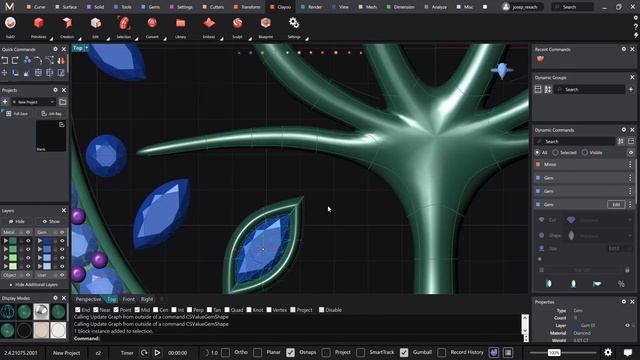Switch to the Front viewport tab
The width and height of the screenshot is (640, 360).
[129, 299]
